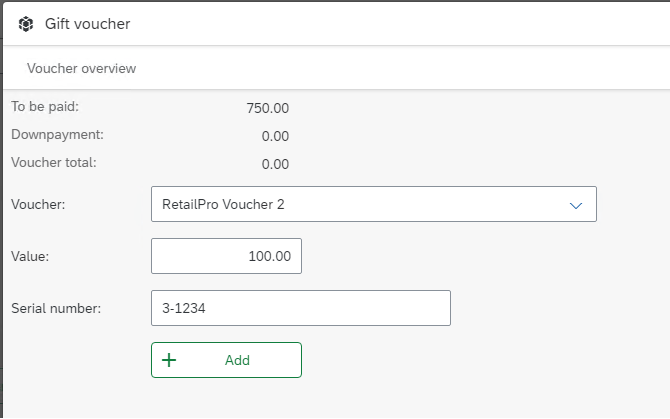Viewport: 670px width, 419px height.
Task: Click the Gift voucher title text
Action: [x=87, y=23]
